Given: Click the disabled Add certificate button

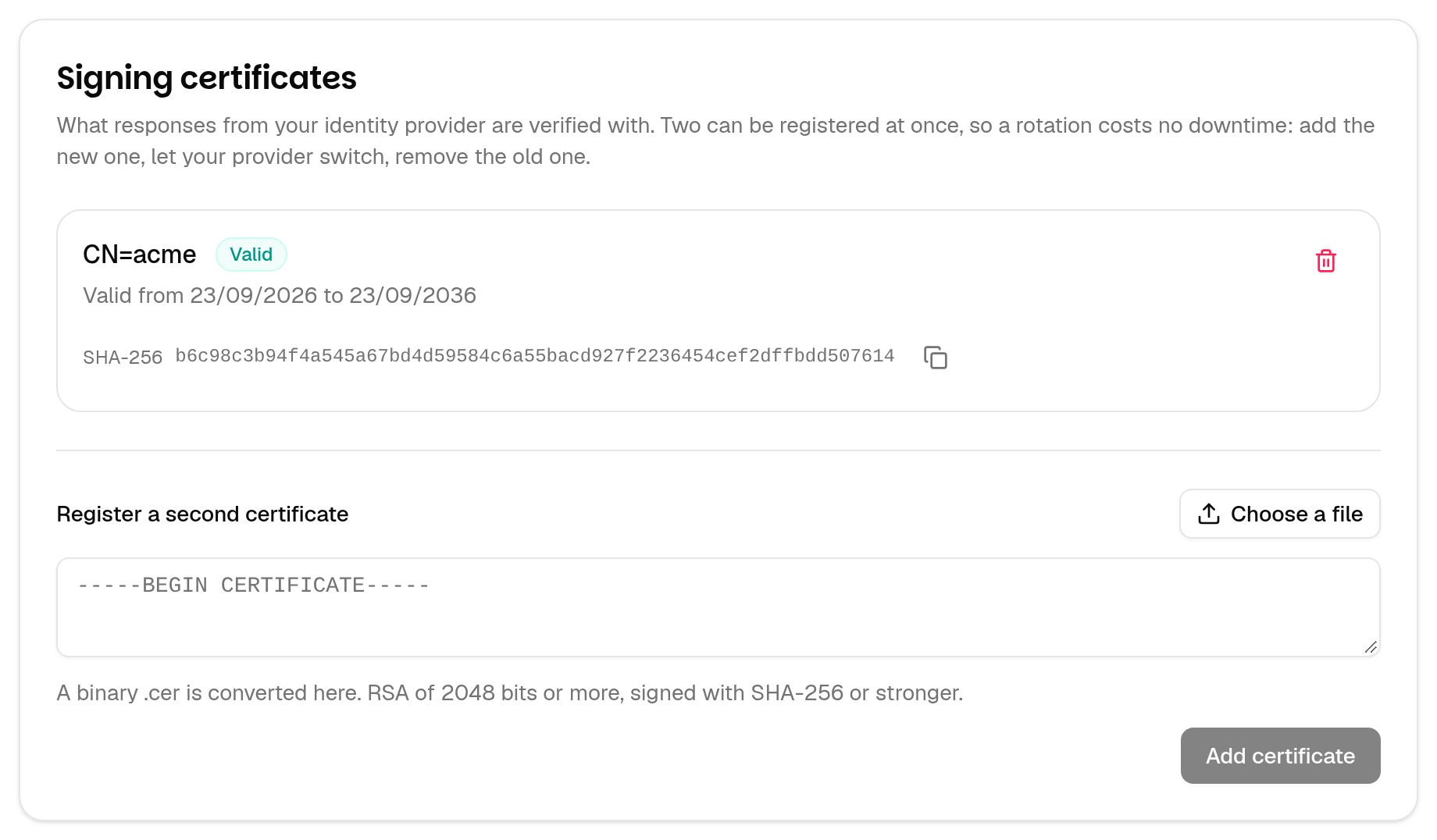Looking at the screenshot, I should tap(1280, 756).
